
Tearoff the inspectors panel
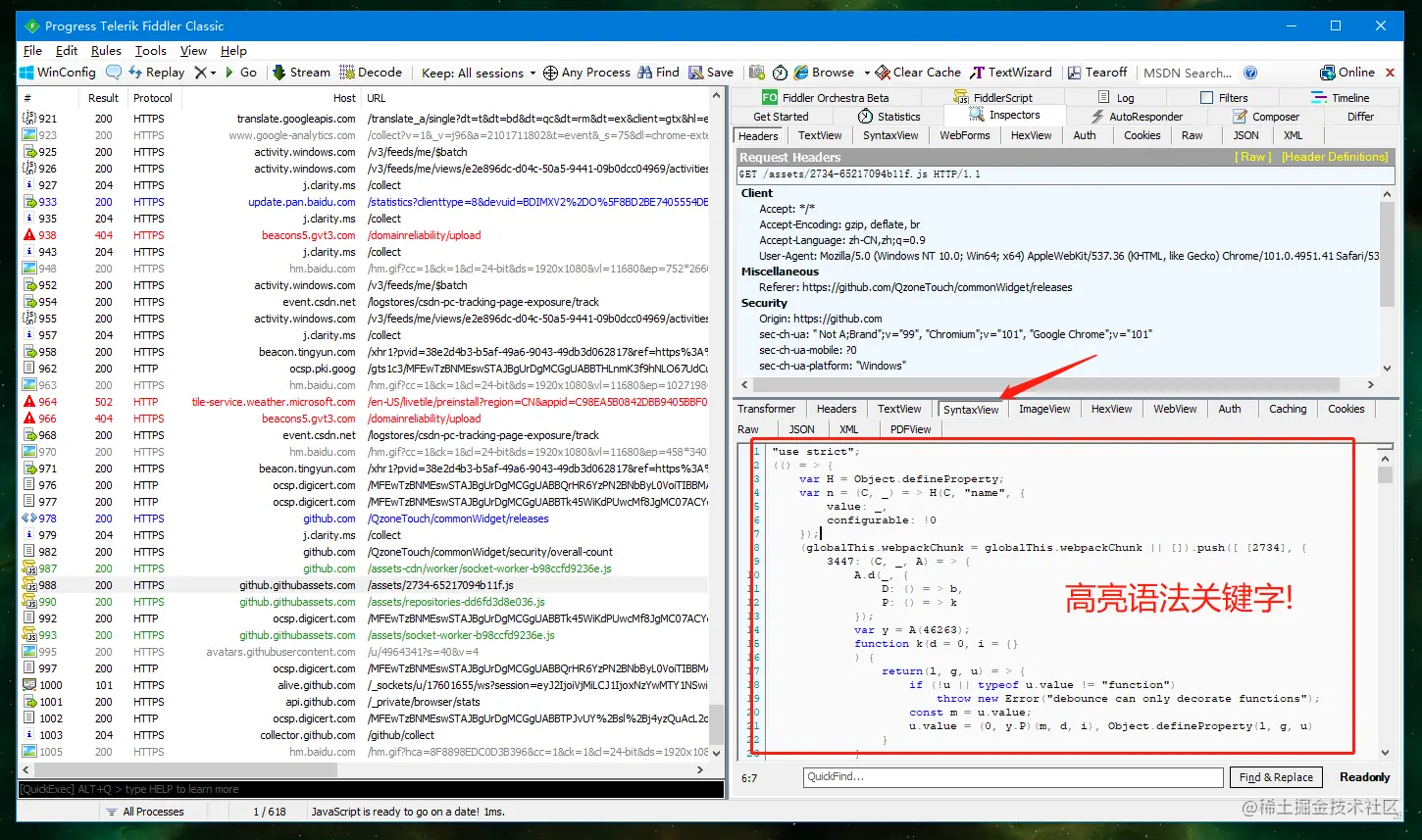pos(1097,73)
